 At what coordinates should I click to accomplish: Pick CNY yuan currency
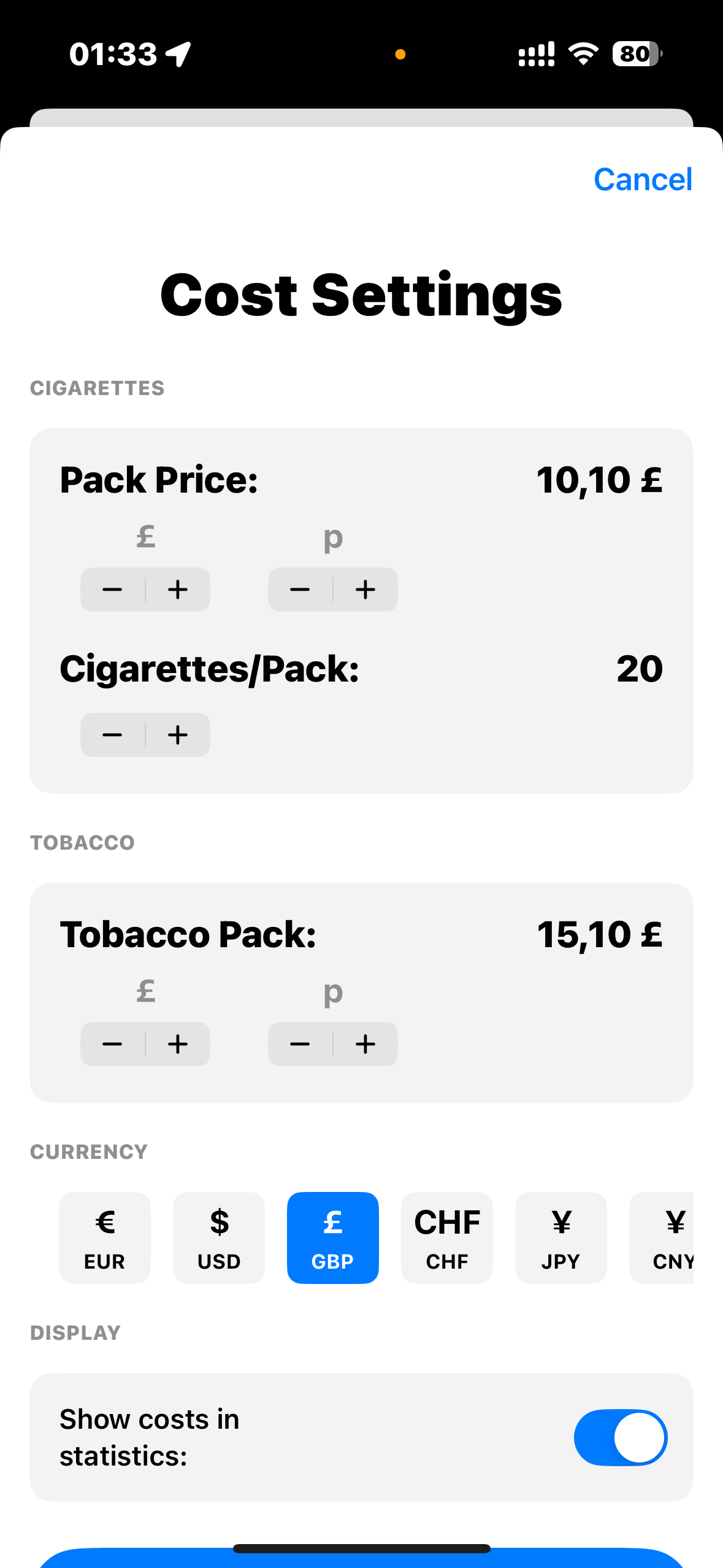(662, 1238)
